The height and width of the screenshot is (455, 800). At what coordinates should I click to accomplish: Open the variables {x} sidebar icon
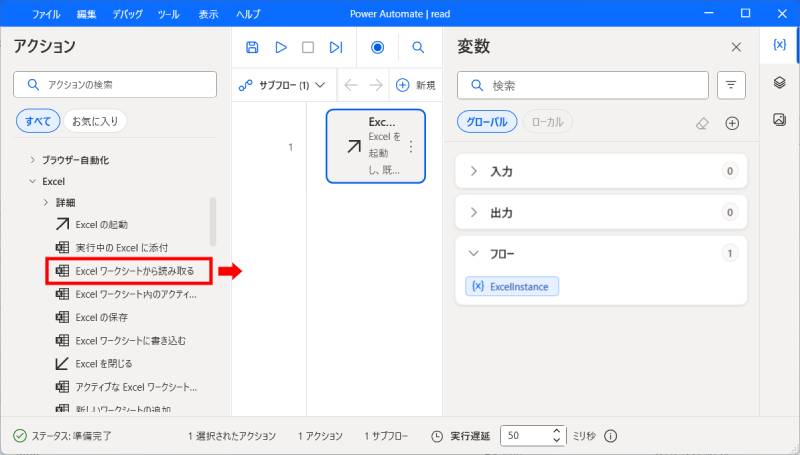pyautogui.click(x=779, y=45)
